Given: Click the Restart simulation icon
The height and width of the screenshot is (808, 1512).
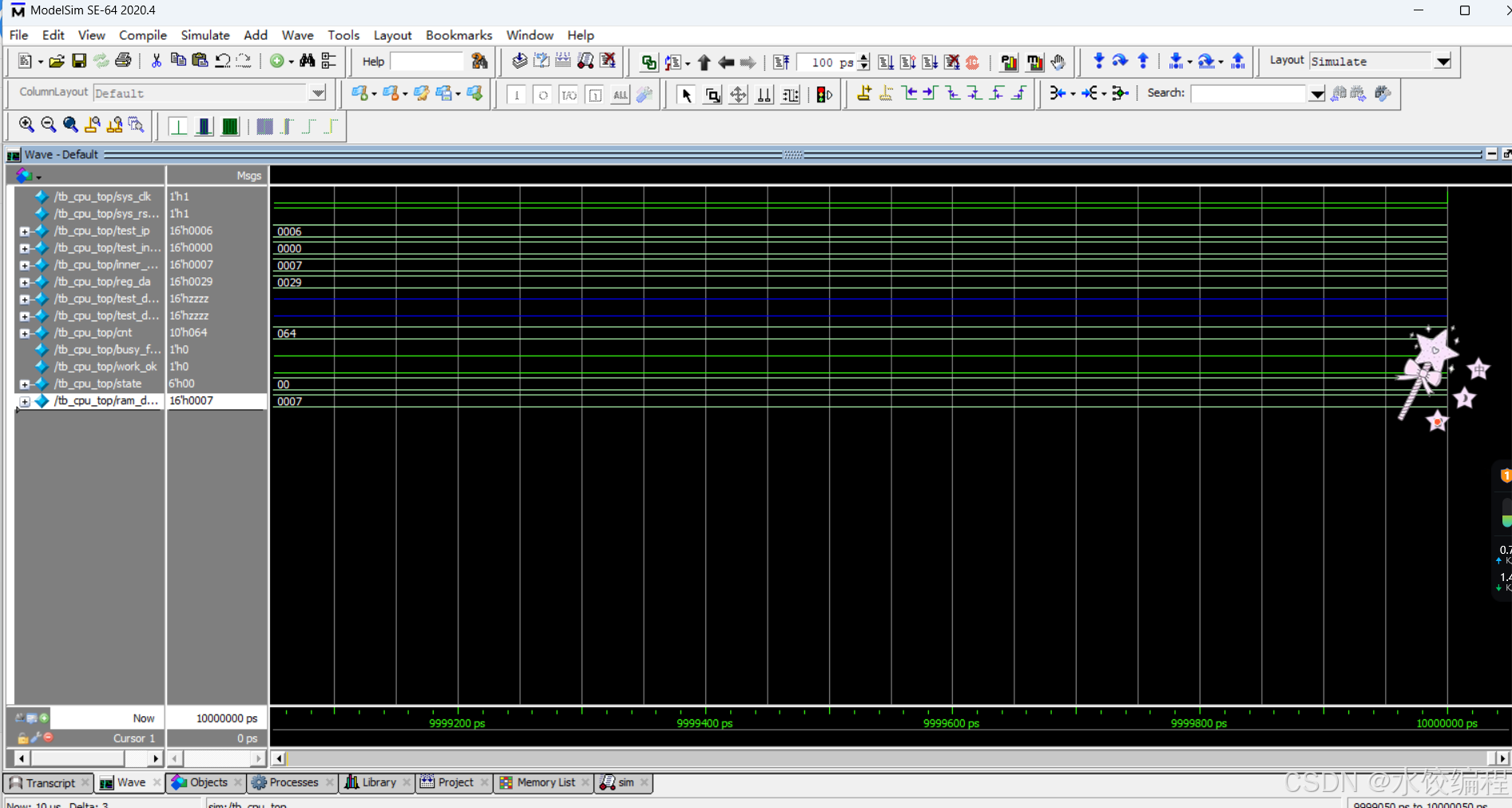Looking at the screenshot, I should [782, 62].
